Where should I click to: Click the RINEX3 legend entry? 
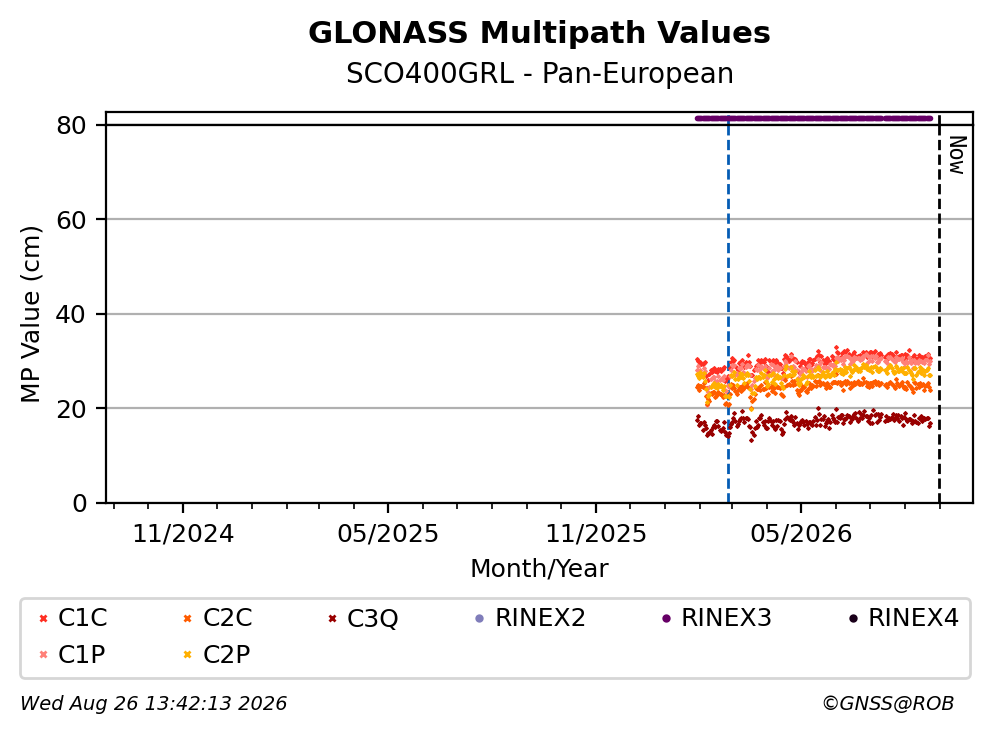point(717,617)
